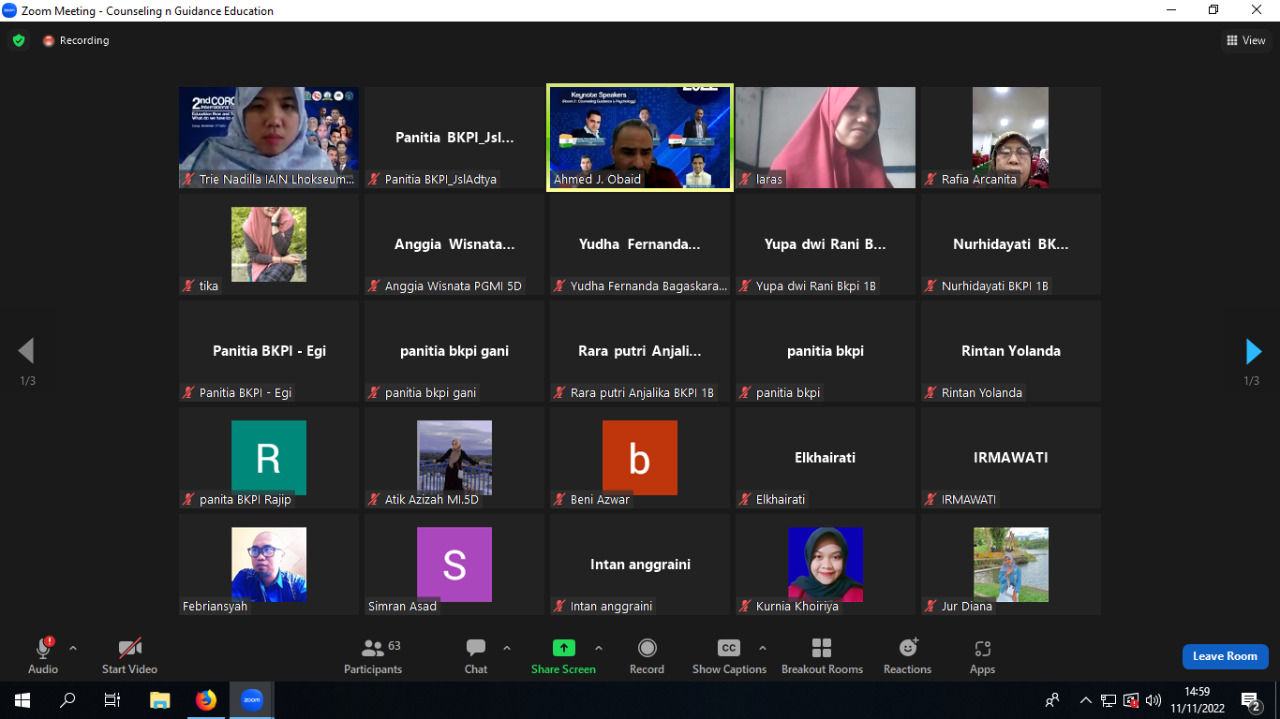The image size is (1280, 719).
Task: Go to next page of participants
Action: pyautogui.click(x=1253, y=351)
